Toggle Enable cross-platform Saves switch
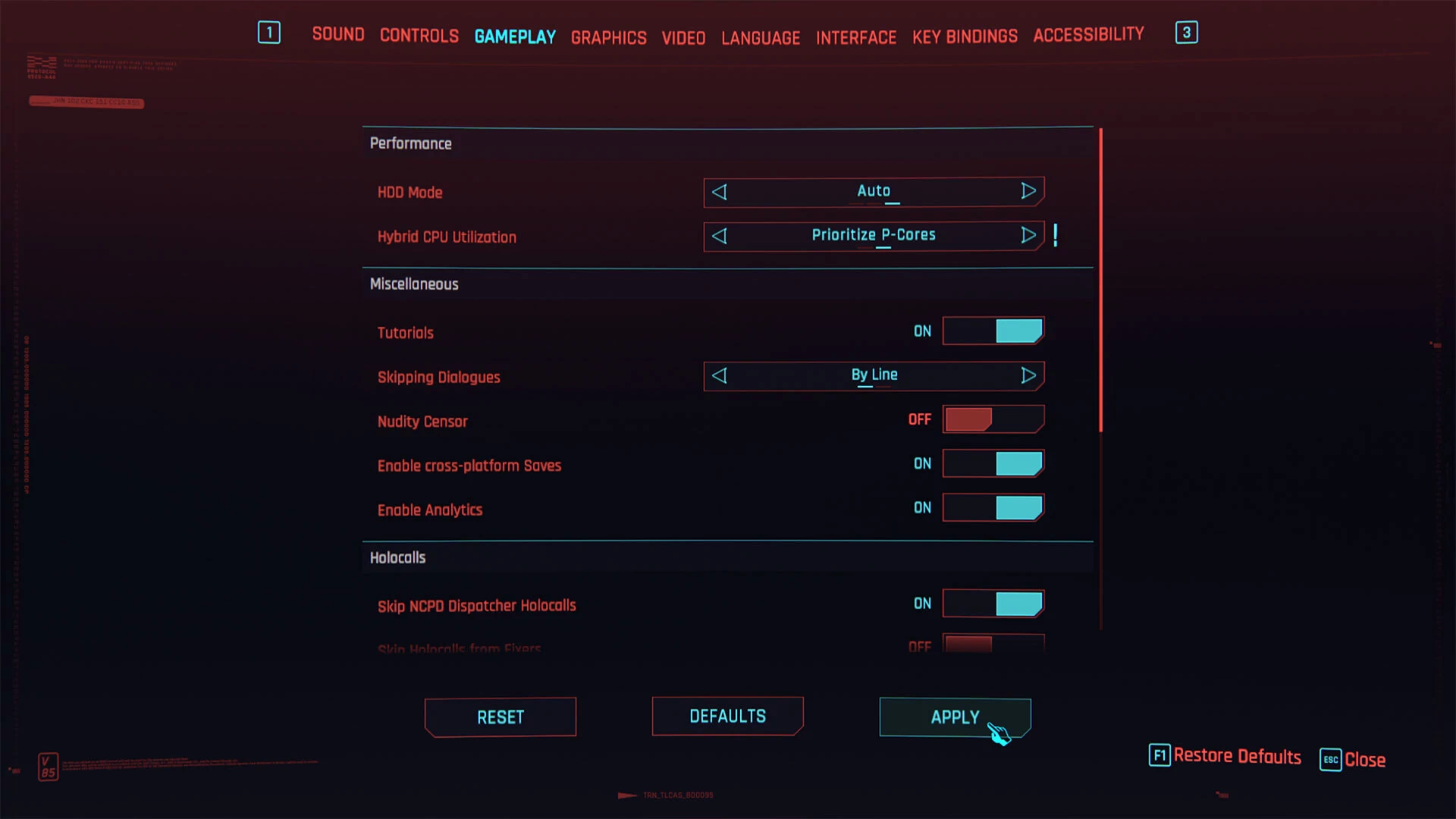The image size is (1456, 819). (x=993, y=463)
